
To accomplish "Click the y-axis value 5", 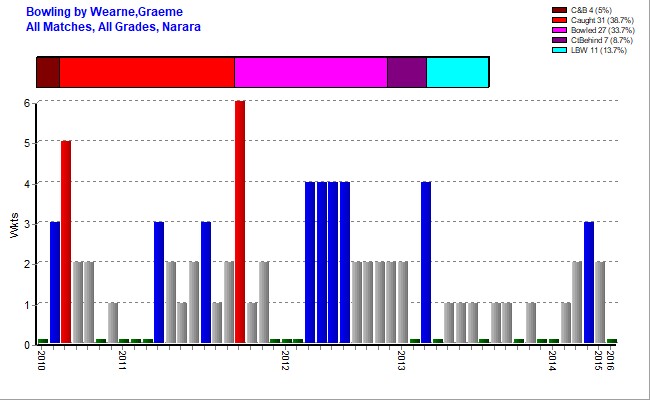I will [x=27, y=143].
